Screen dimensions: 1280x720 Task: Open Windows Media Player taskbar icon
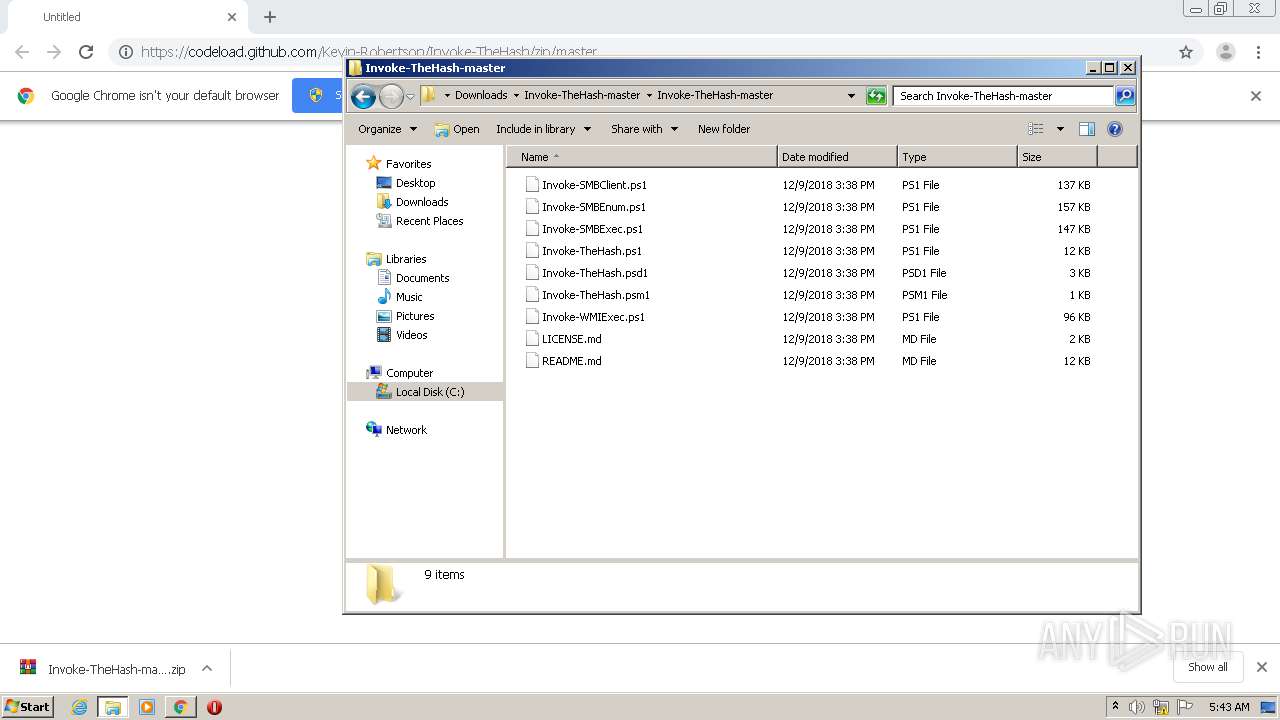147,707
